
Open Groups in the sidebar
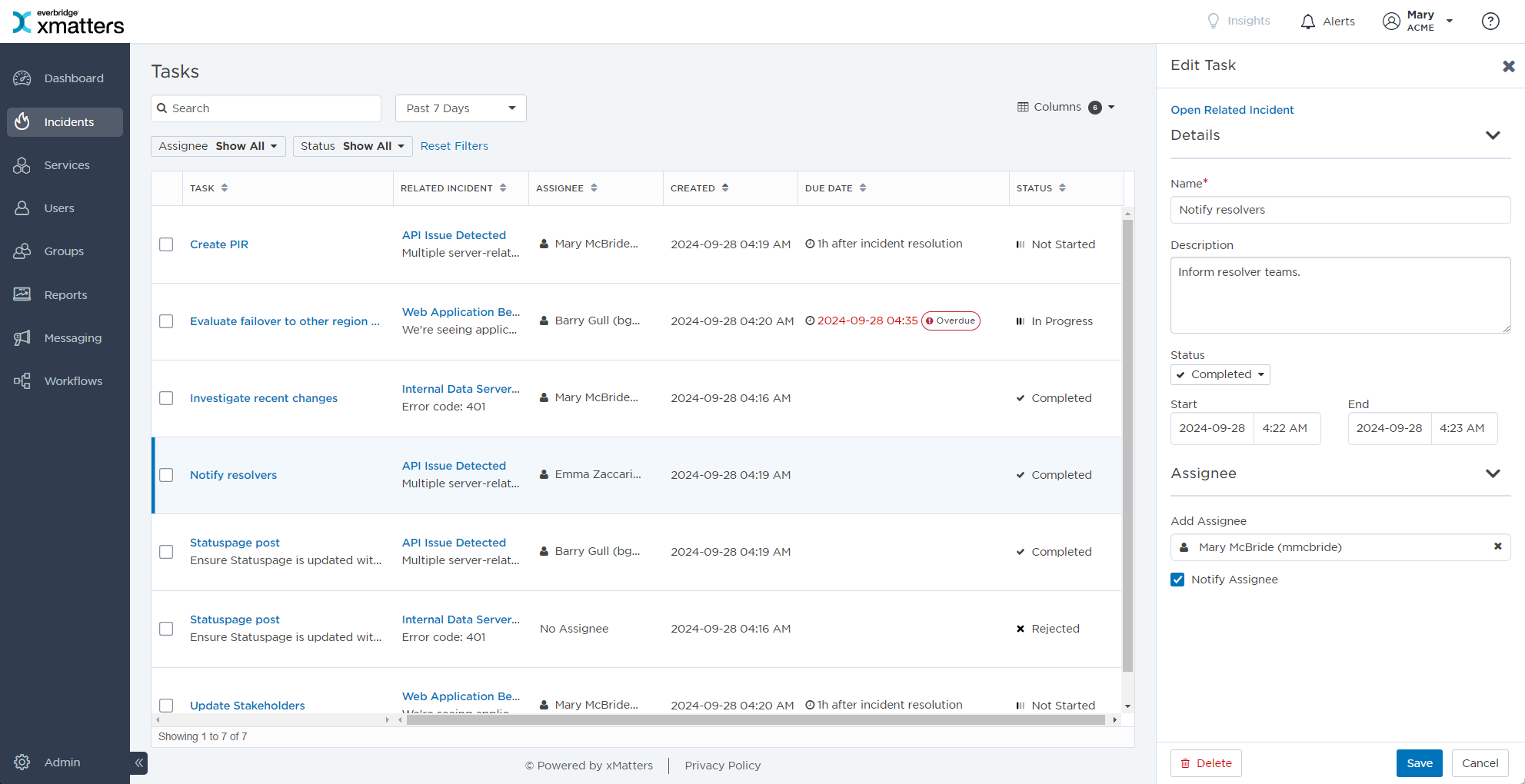65,251
